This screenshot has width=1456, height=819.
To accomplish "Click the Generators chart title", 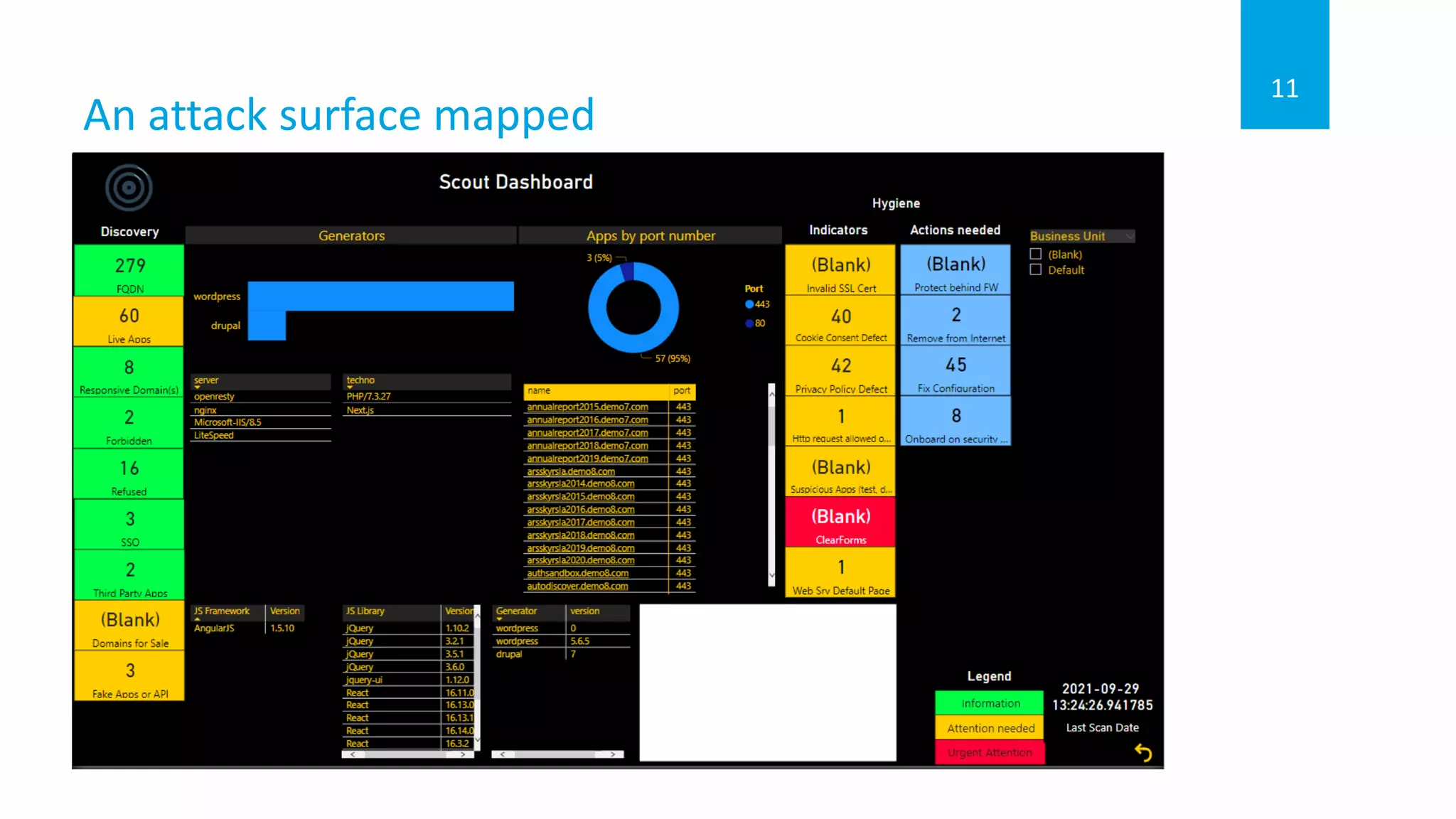I will click(351, 235).
